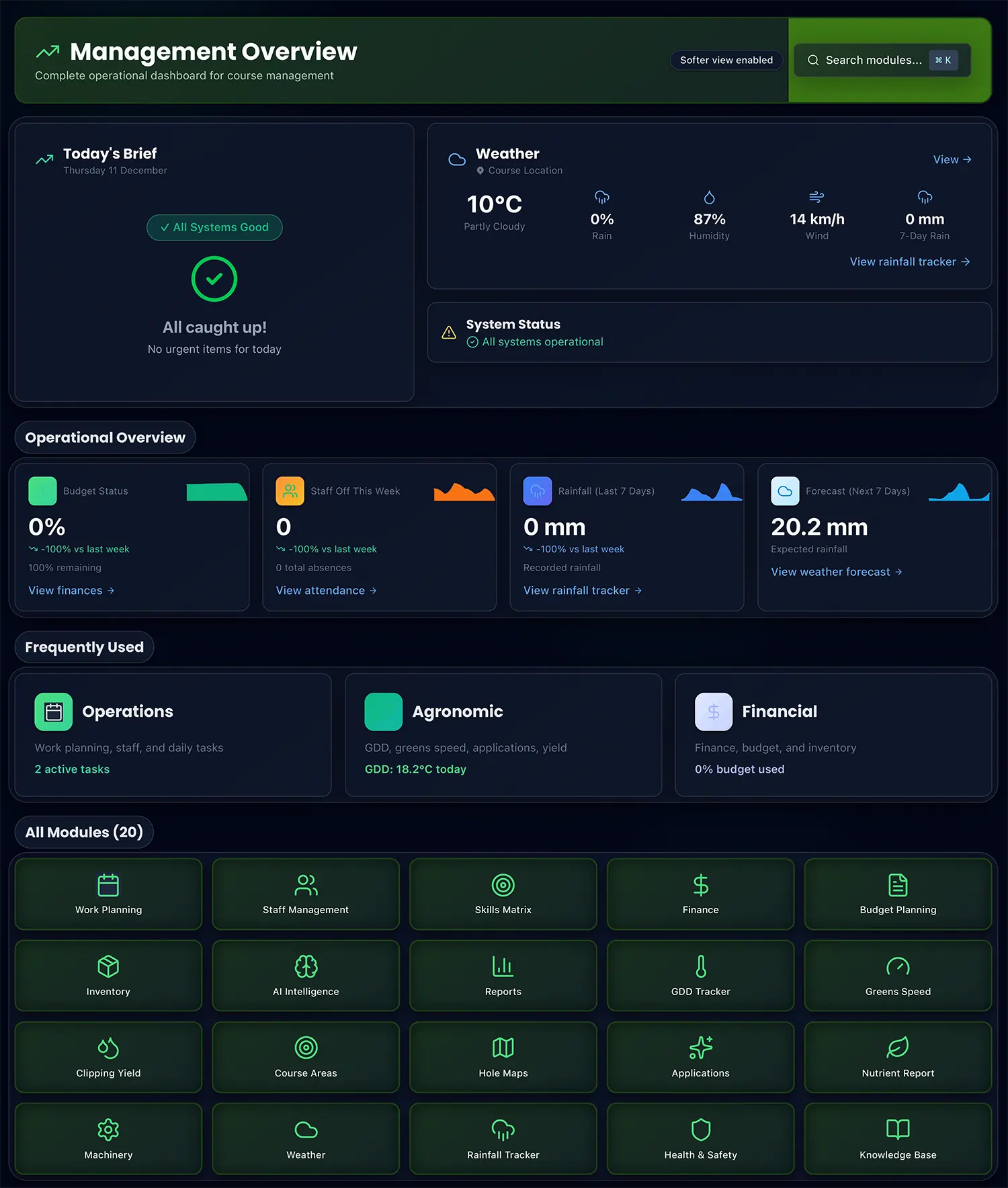Open the Nutrient Report leaf module
Image resolution: width=1008 pixels, height=1188 pixels.
click(x=898, y=1057)
